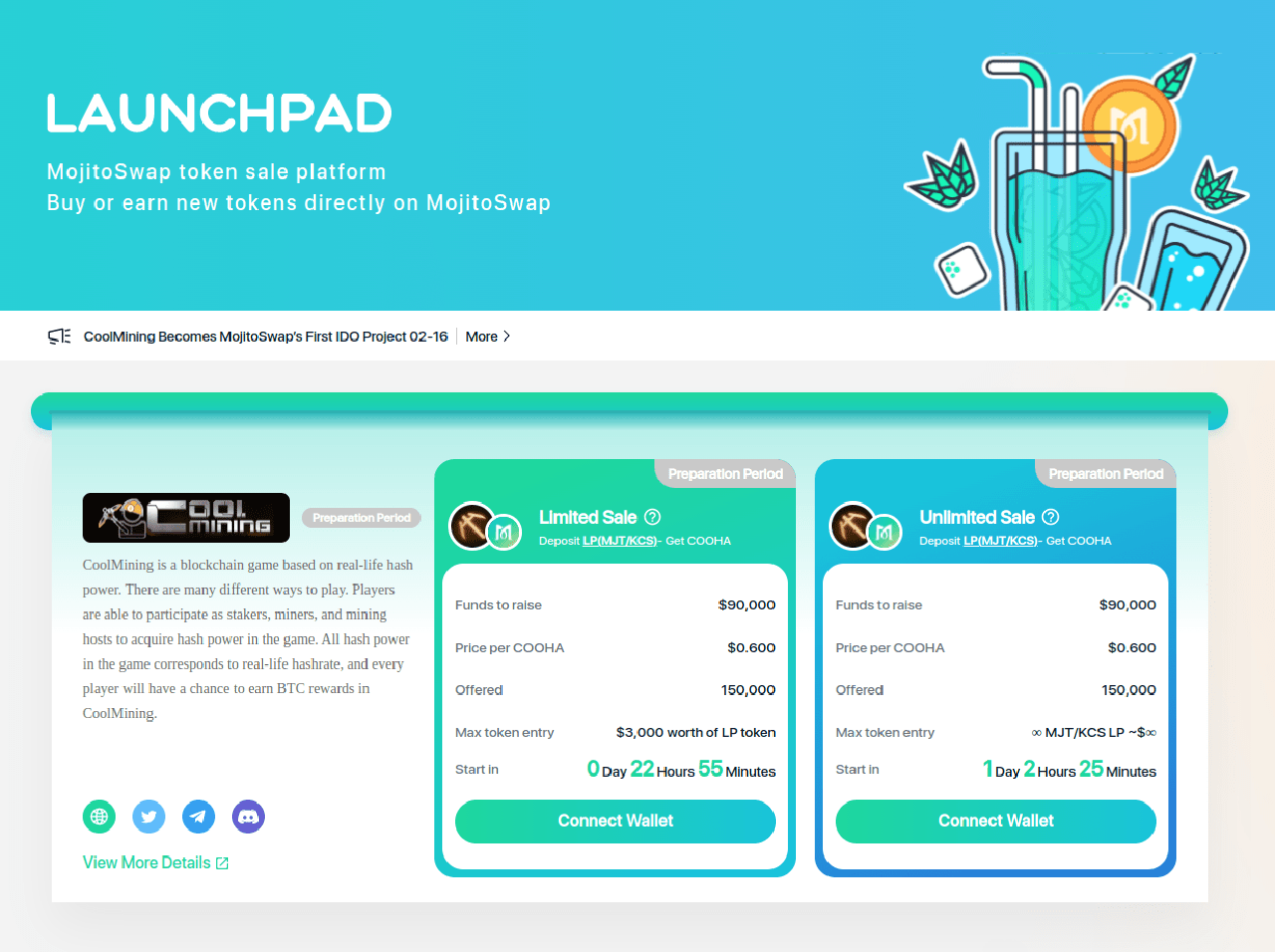Click 'MojitoSwap token sale platform' subtitle
1275x952 pixels.
(216, 171)
